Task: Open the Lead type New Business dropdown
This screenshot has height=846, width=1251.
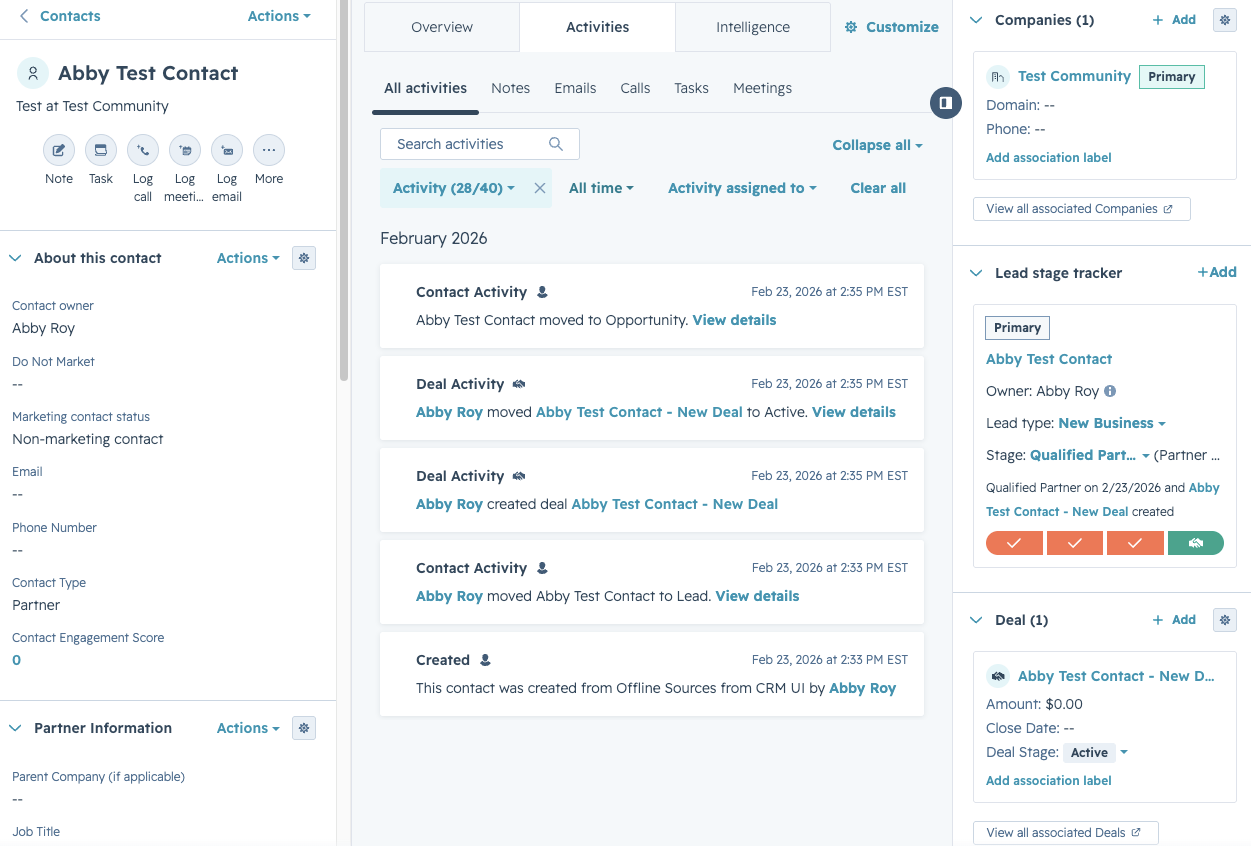Action: tap(1112, 423)
